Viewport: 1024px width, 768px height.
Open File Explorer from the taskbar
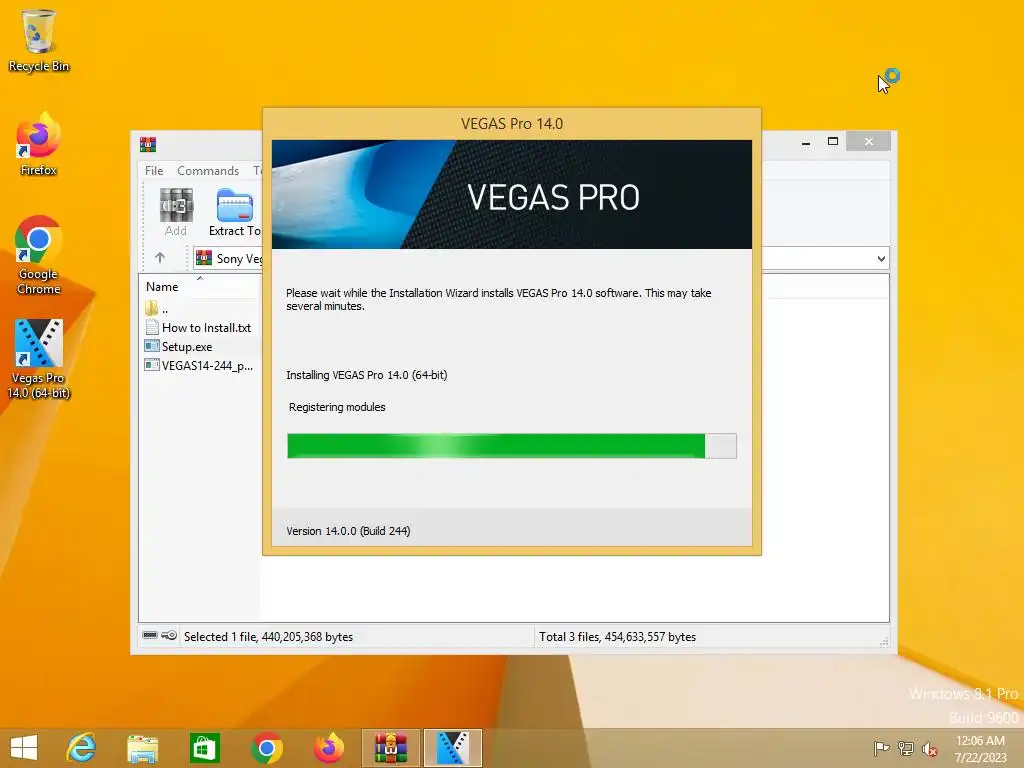pos(142,748)
